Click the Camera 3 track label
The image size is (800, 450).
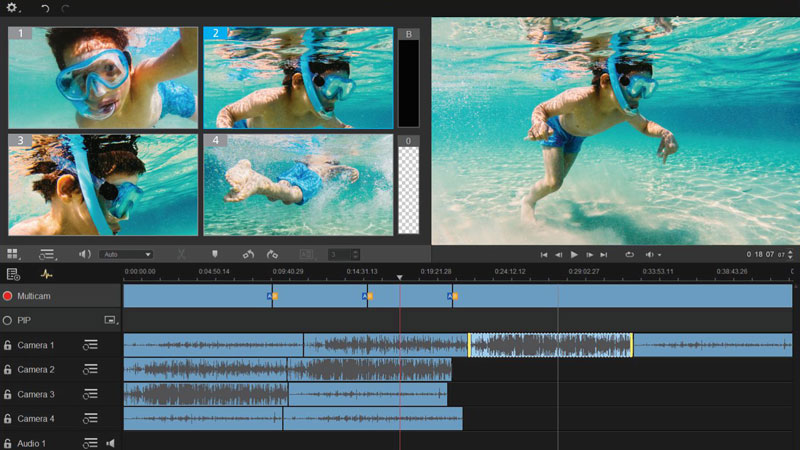(36, 394)
